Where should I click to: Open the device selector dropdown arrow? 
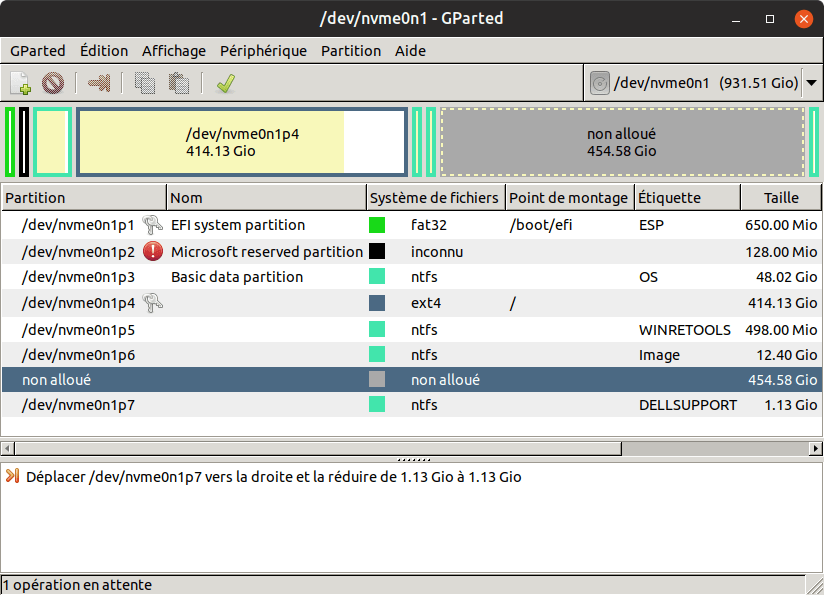point(811,83)
